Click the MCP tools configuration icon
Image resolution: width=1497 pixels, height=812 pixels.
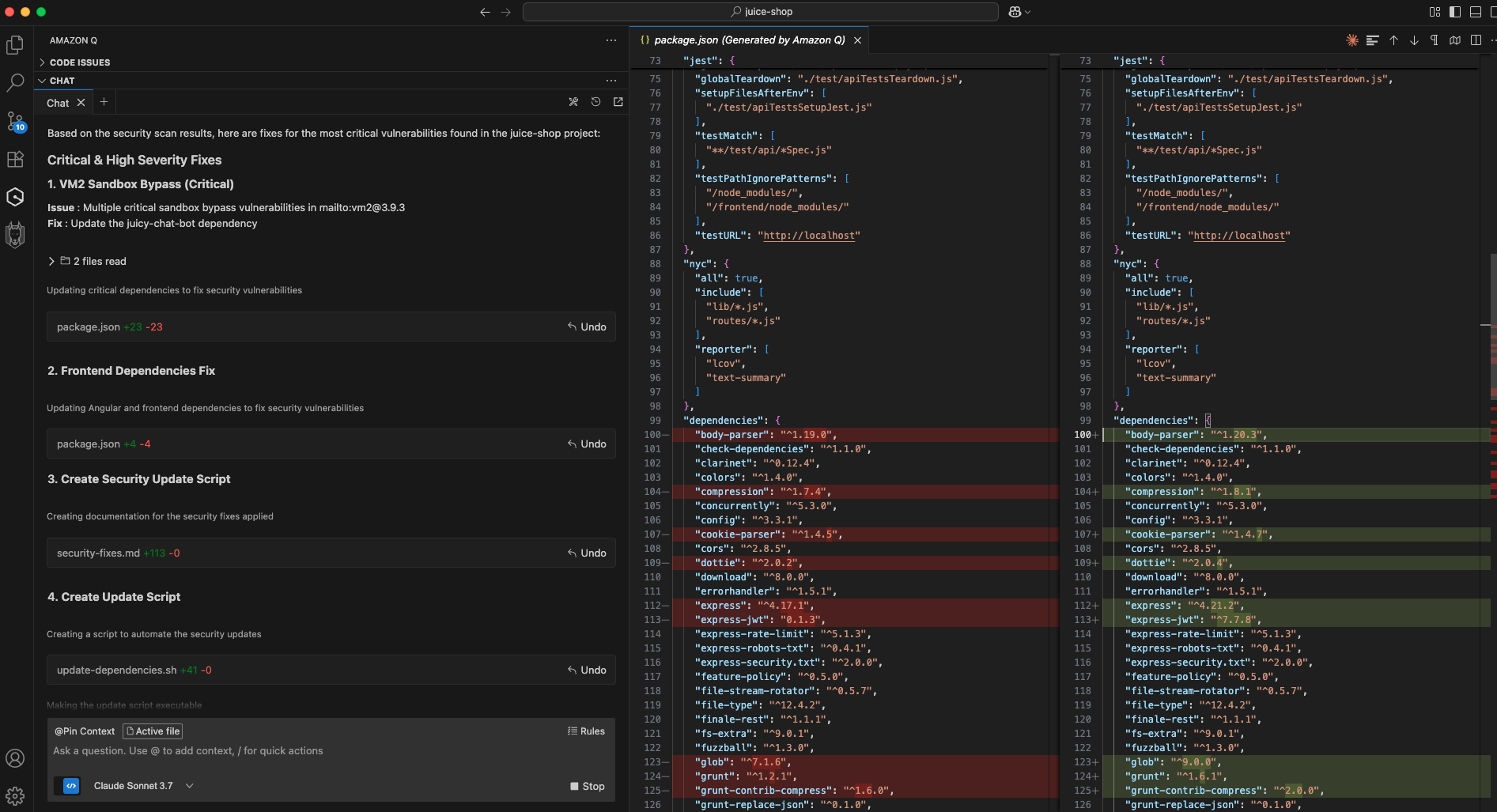point(573,102)
